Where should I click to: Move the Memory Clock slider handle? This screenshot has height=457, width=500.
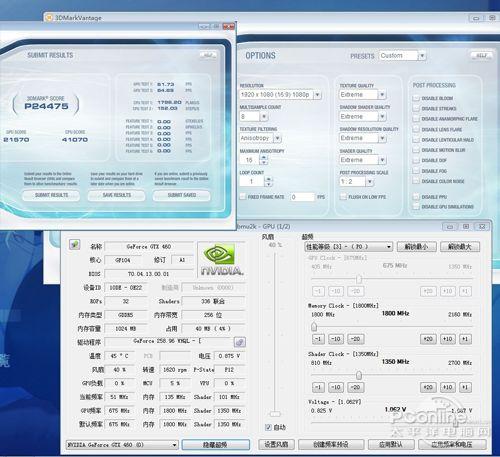point(314,327)
